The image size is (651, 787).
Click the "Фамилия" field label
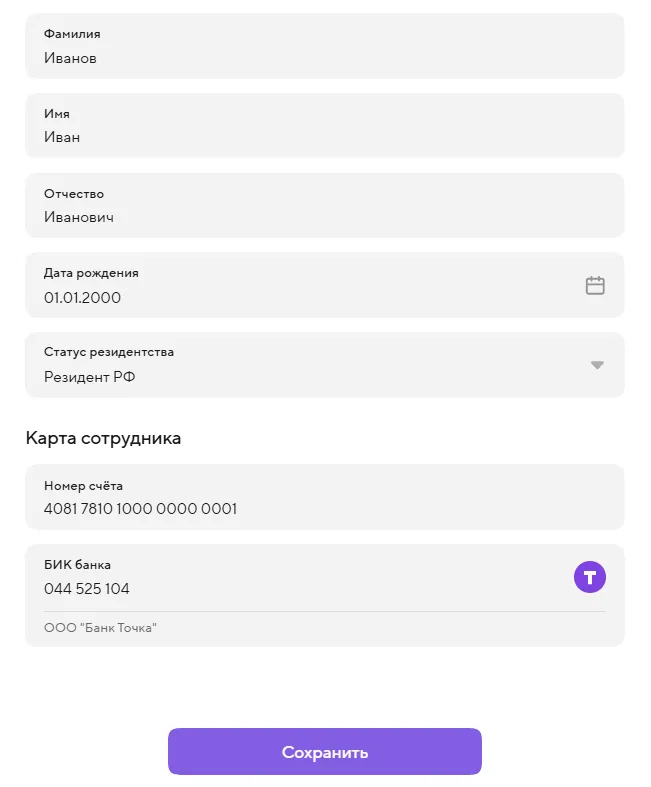click(x=72, y=34)
